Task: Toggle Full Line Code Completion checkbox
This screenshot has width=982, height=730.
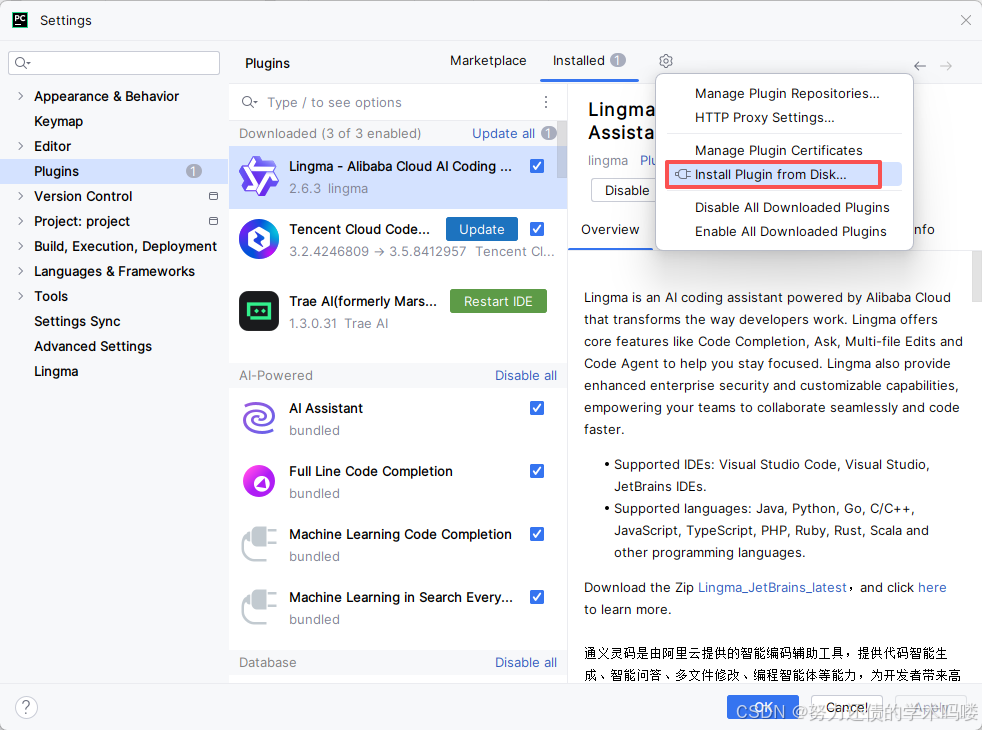Action: (x=537, y=471)
